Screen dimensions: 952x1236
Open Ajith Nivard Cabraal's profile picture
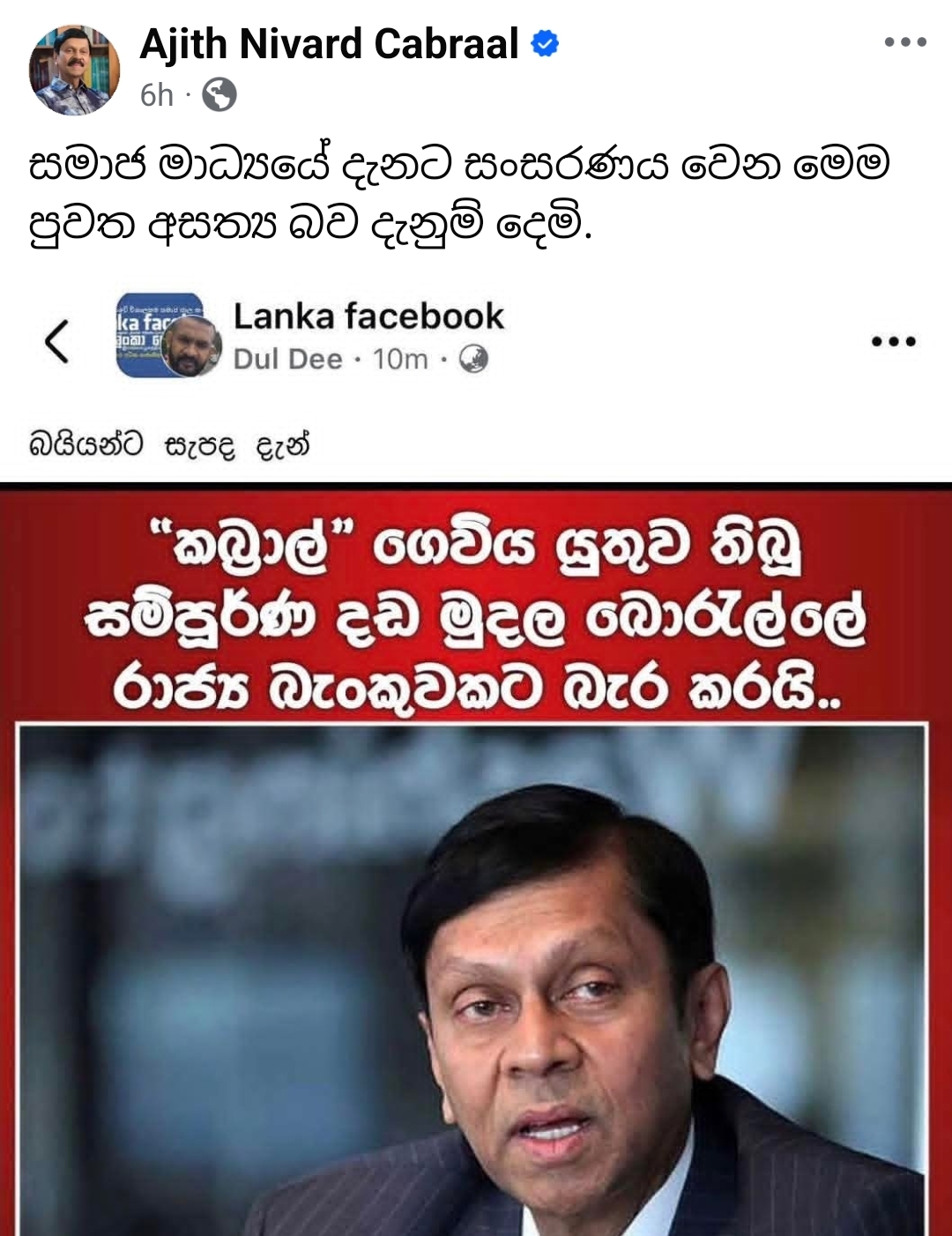tap(74, 70)
